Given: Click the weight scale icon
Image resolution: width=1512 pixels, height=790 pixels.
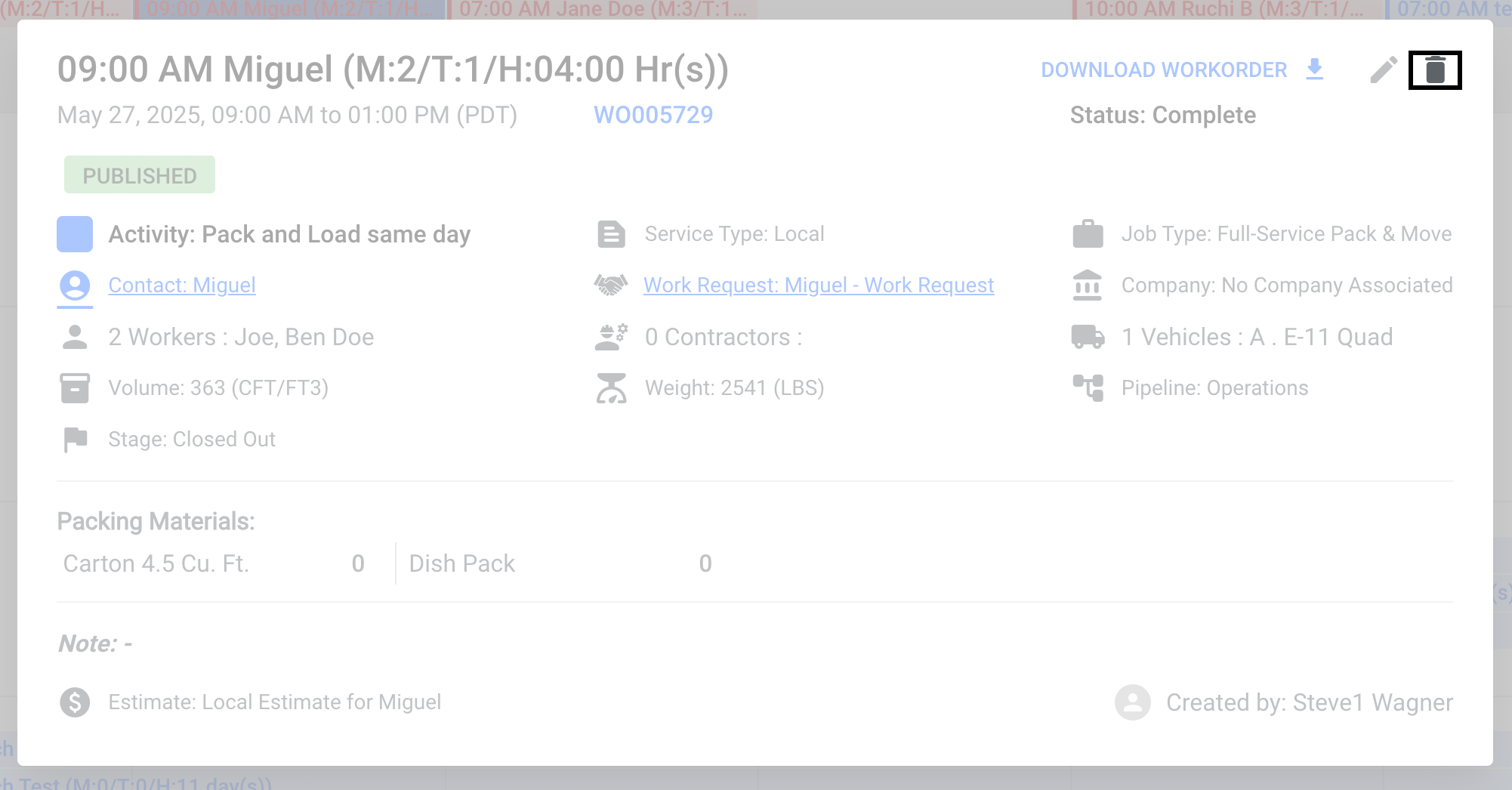Looking at the screenshot, I should [611, 387].
